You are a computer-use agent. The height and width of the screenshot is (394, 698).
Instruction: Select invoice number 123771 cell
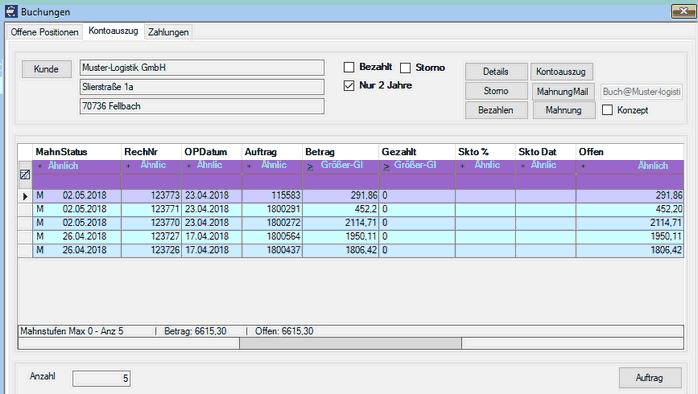151,209
